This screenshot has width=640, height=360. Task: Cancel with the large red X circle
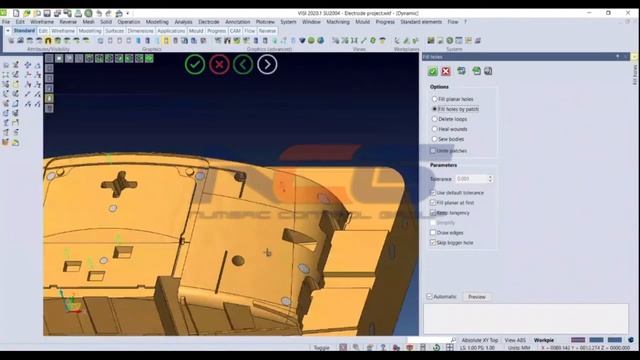coord(219,64)
